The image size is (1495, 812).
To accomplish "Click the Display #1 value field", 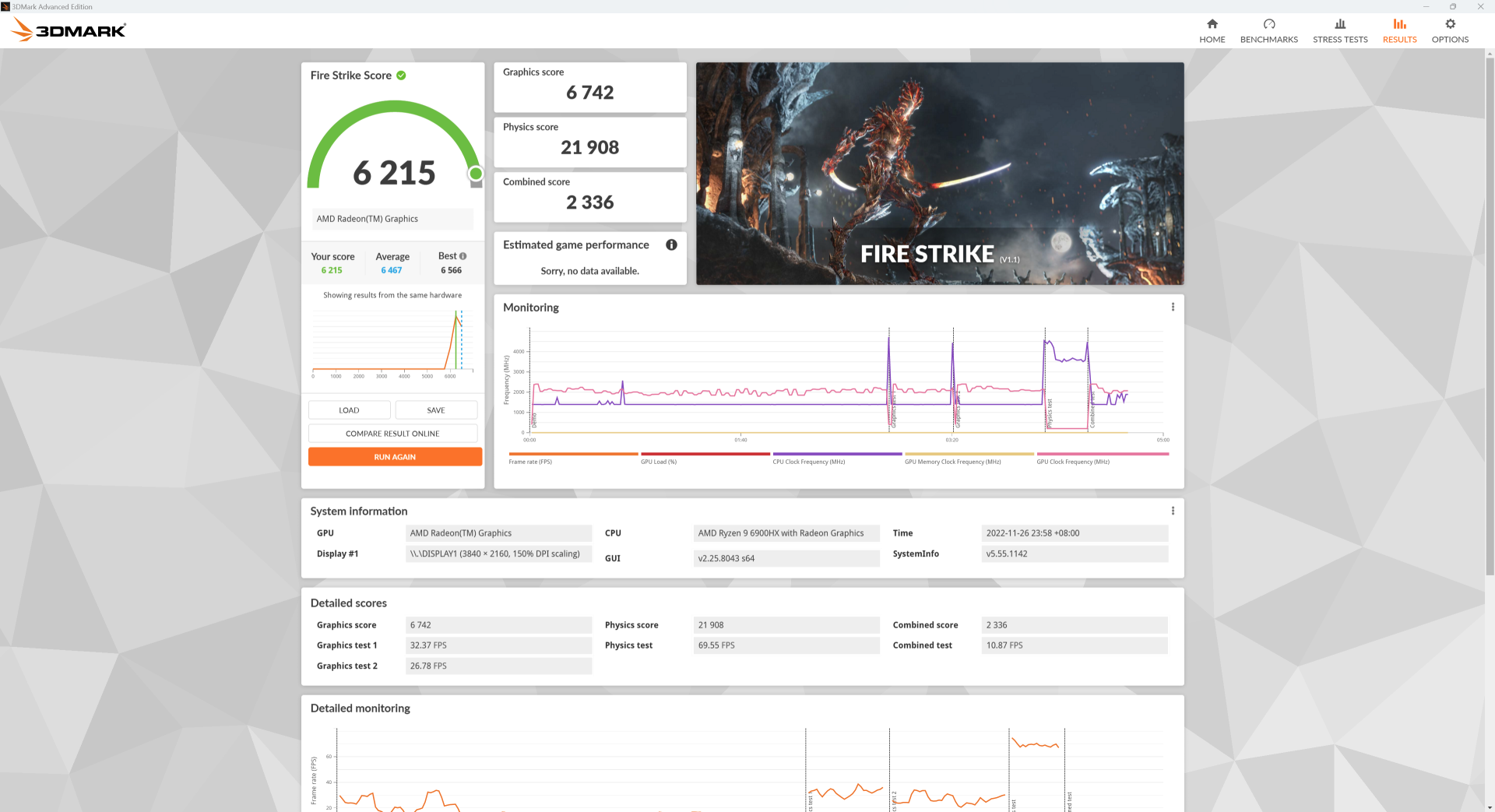I will click(x=498, y=554).
